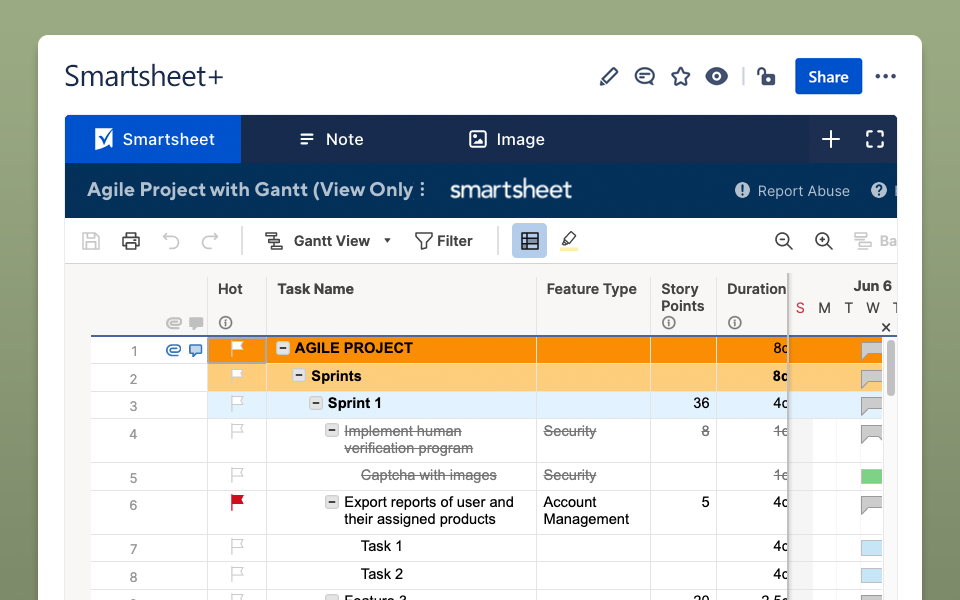960x600 pixels.
Task: Click the vertical scrollbar of the sheet
Action: [891, 368]
